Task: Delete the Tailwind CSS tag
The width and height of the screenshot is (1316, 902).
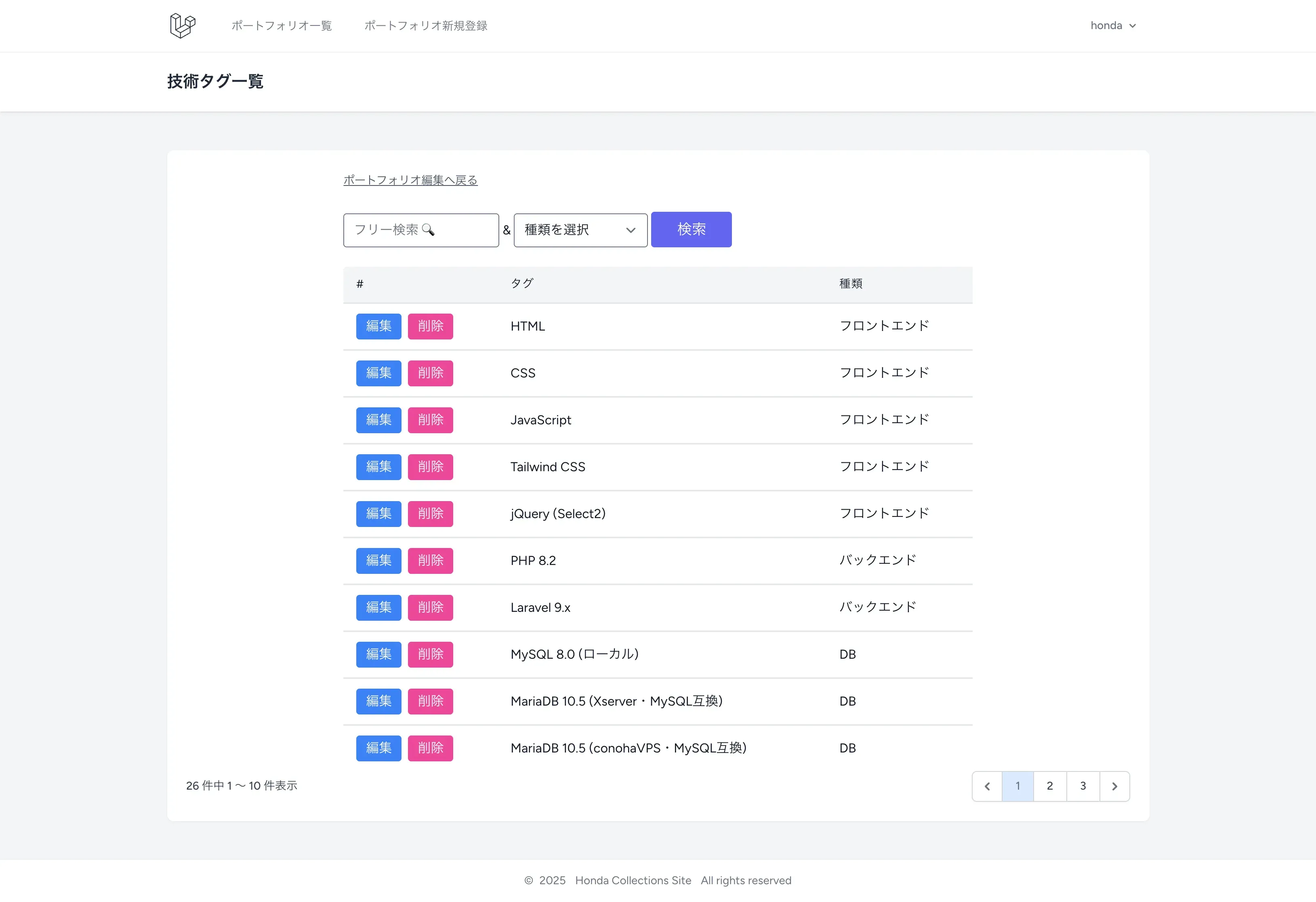Action: (430, 467)
